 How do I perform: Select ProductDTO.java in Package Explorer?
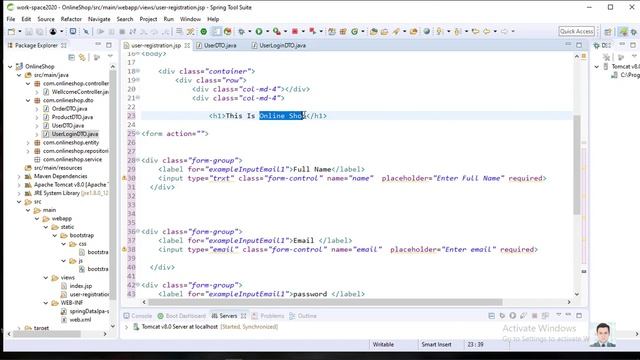pos(72,117)
